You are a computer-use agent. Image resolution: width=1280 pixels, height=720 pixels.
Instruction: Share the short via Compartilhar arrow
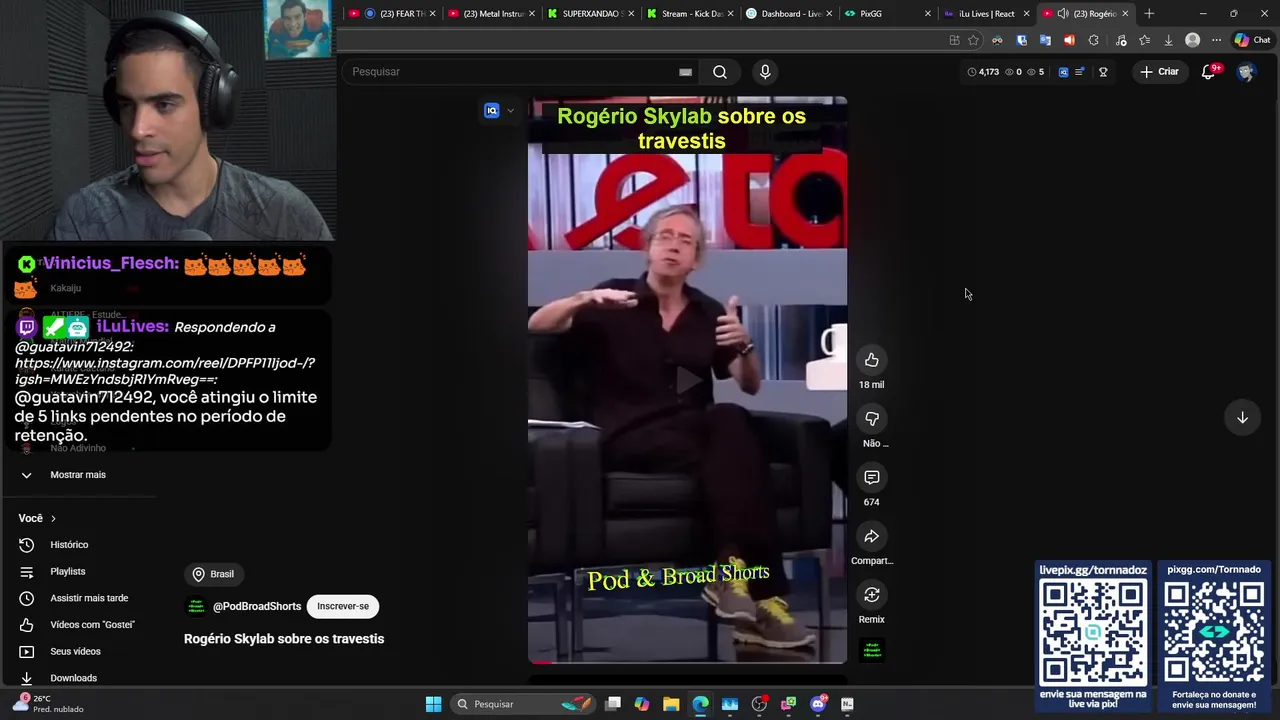click(871, 537)
